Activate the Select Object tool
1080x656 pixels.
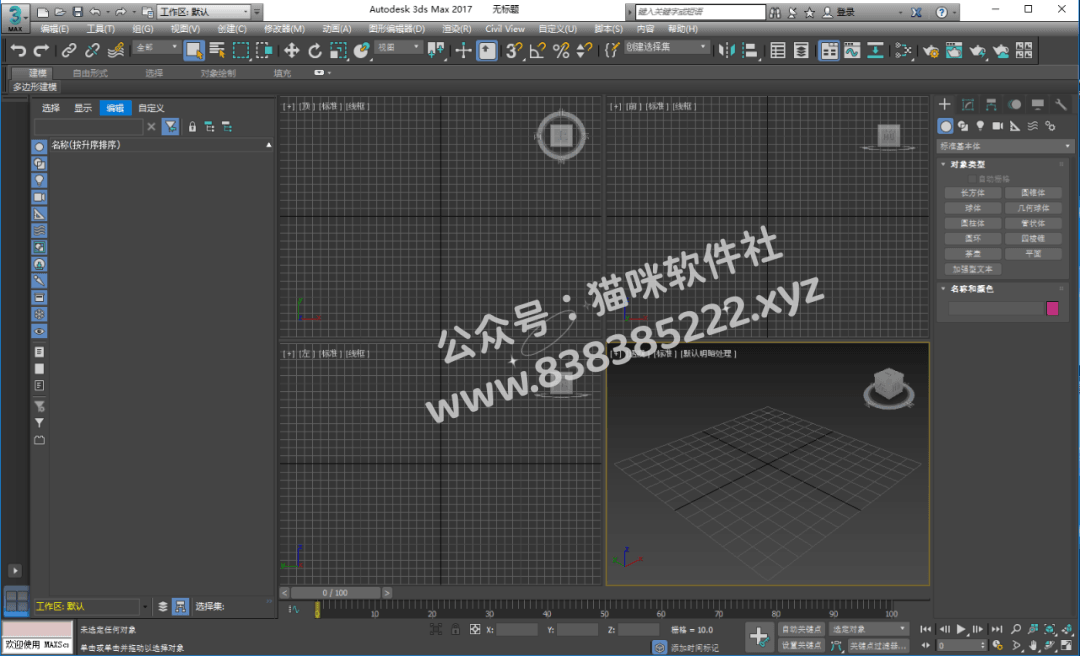pos(194,50)
